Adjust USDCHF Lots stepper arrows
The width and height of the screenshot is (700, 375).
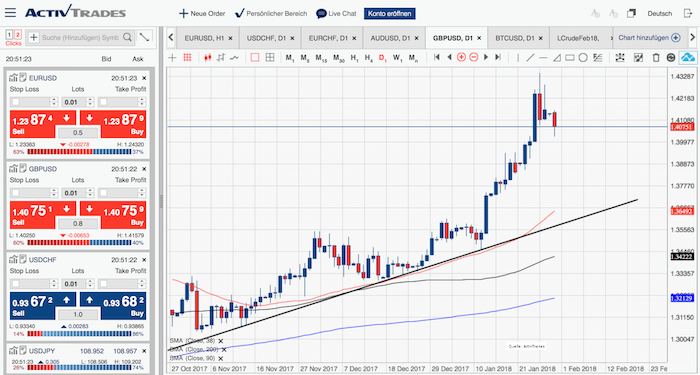91,284
